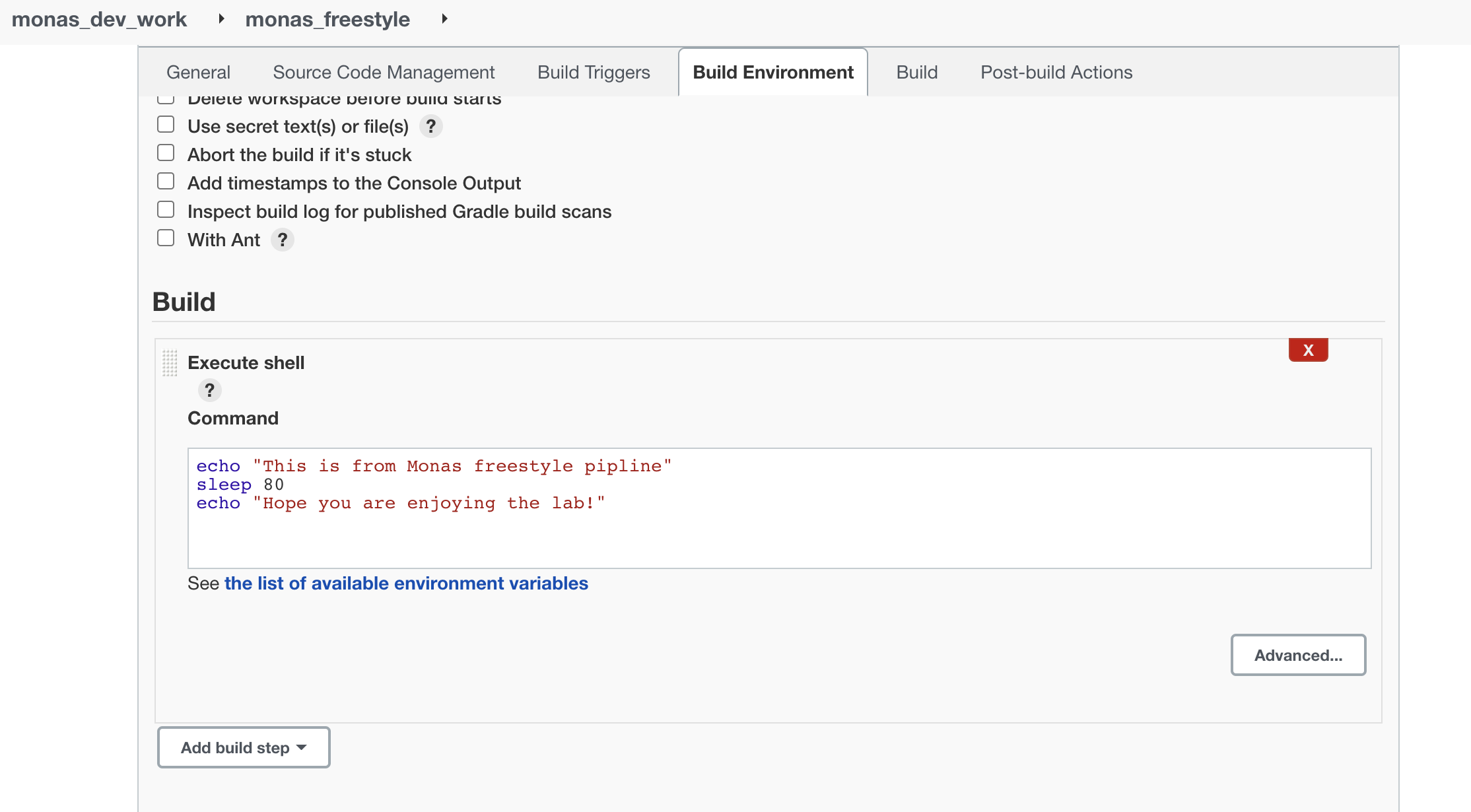Click the 'This is from Monas freestyle pipline' line

tap(434, 466)
